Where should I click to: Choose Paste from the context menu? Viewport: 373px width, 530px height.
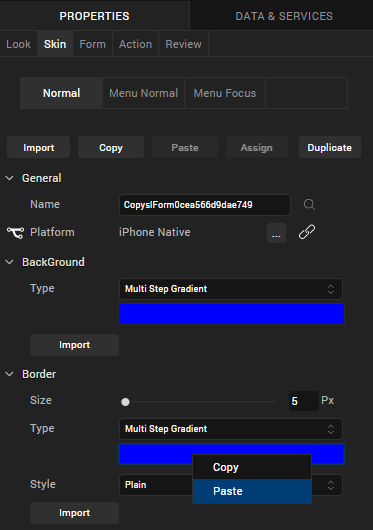pyautogui.click(x=252, y=491)
